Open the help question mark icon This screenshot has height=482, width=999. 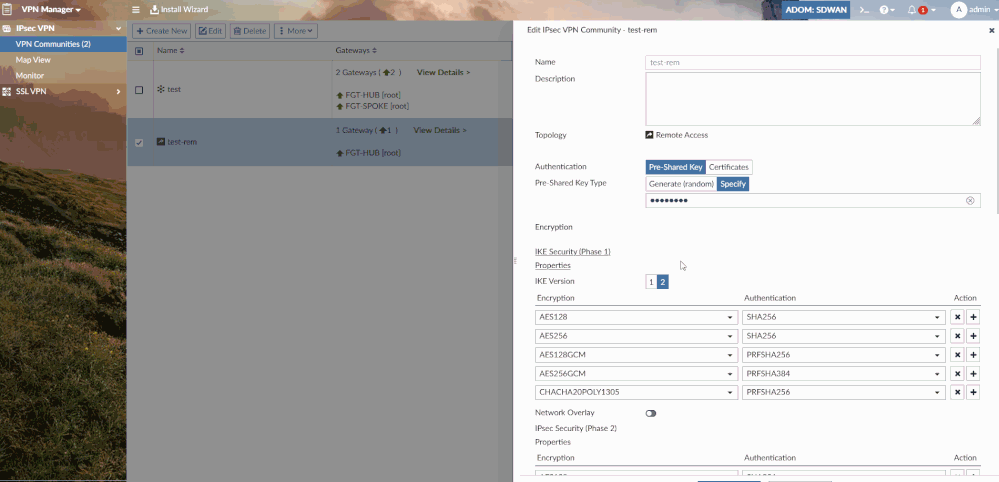coord(884,10)
